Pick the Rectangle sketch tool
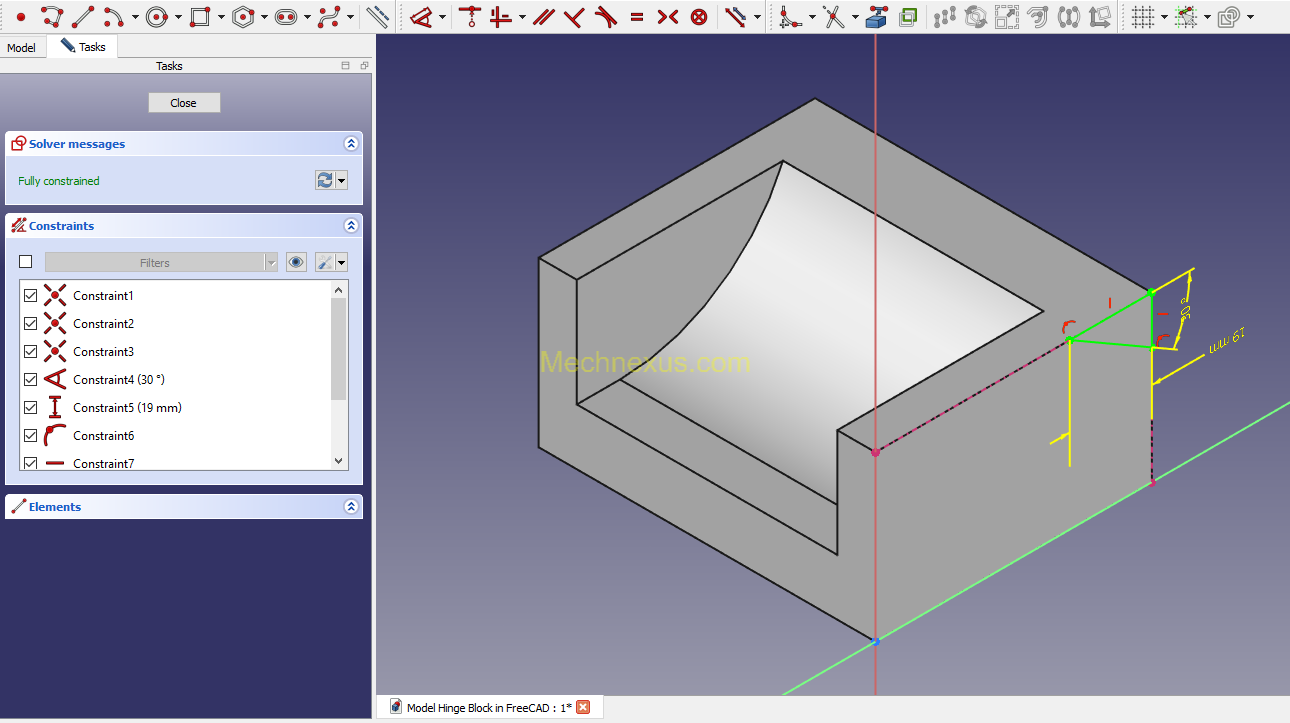The image size is (1290, 723). pyautogui.click(x=199, y=16)
